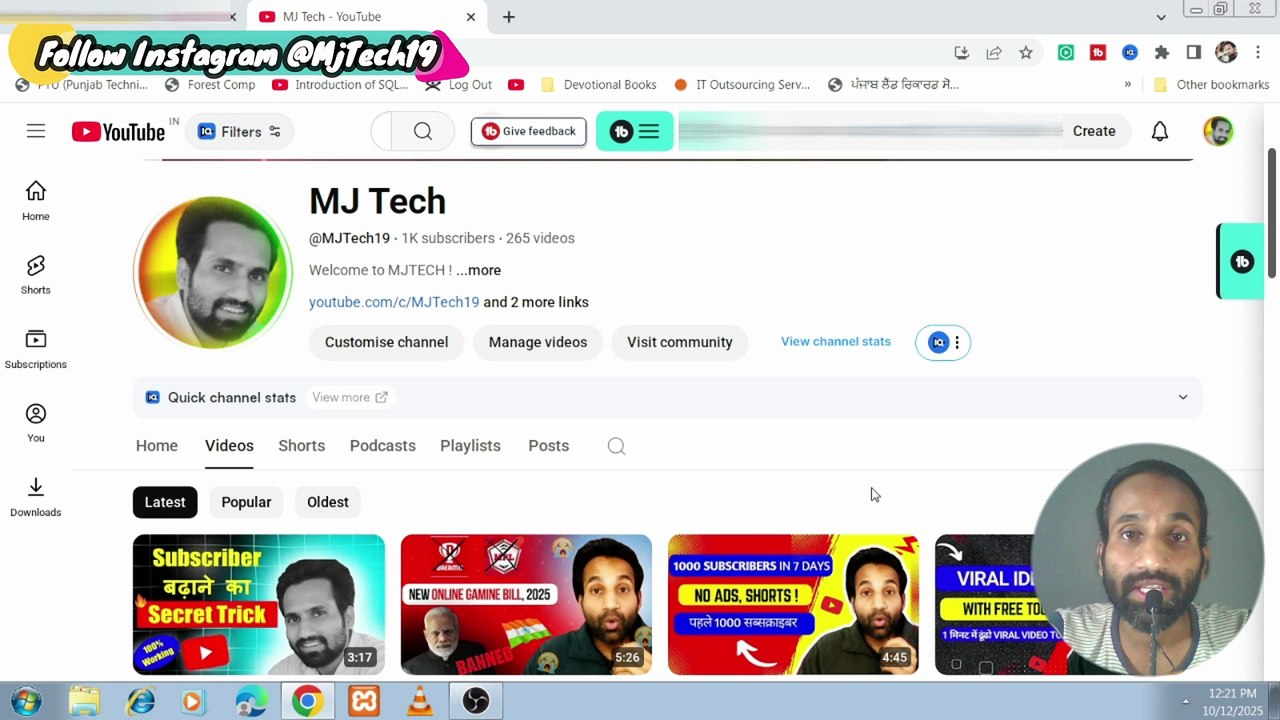Switch to the Podcasts tab
The image size is (1280, 720).
tap(383, 446)
